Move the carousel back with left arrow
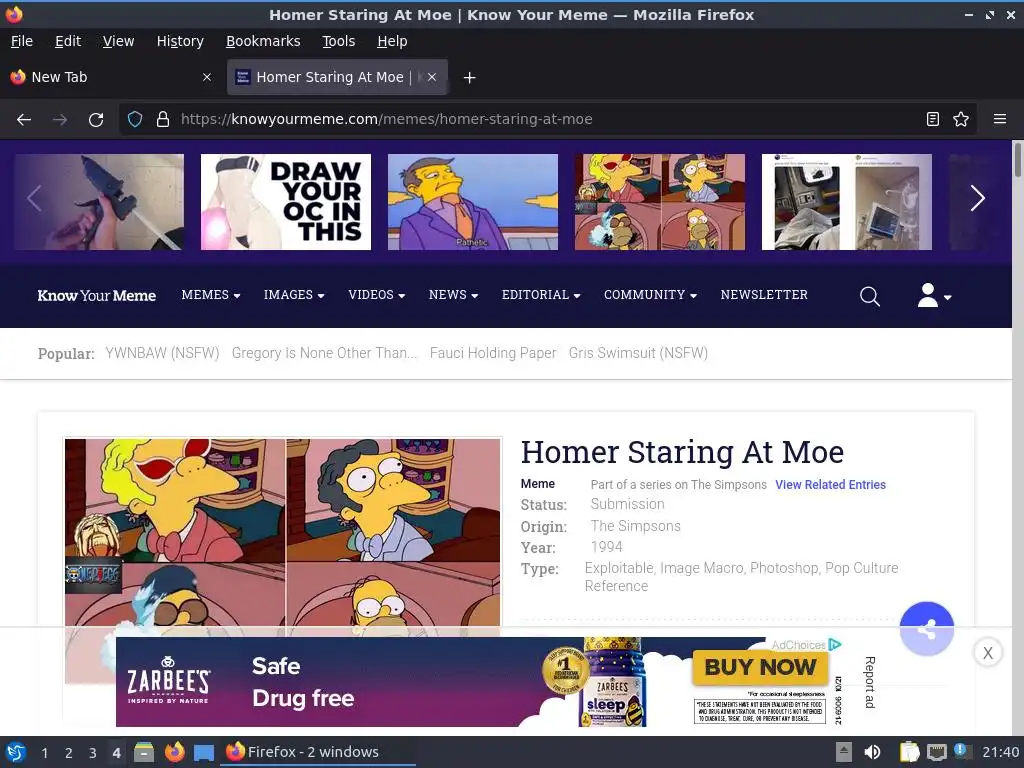This screenshot has height=768, width=1024. click(x=35, y=199)
